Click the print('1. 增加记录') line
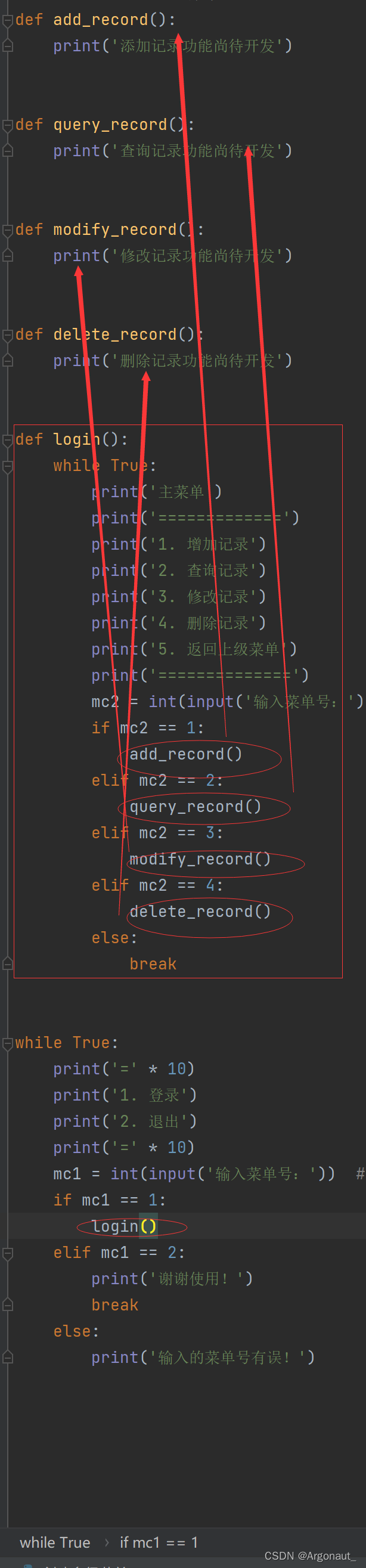The width and height of the screenshot is (366, 1568). pyautogui.click(x=179, y=544)
